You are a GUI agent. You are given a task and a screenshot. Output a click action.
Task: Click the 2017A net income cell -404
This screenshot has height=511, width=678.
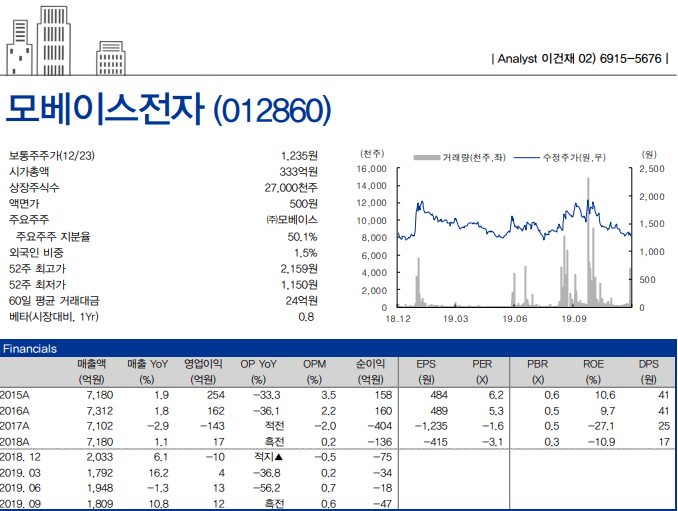pyautogui.click(x=379, y=426)
